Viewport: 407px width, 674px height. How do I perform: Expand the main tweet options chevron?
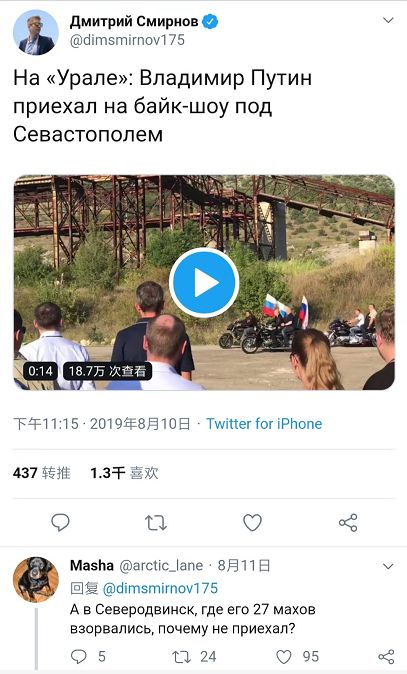388,20
